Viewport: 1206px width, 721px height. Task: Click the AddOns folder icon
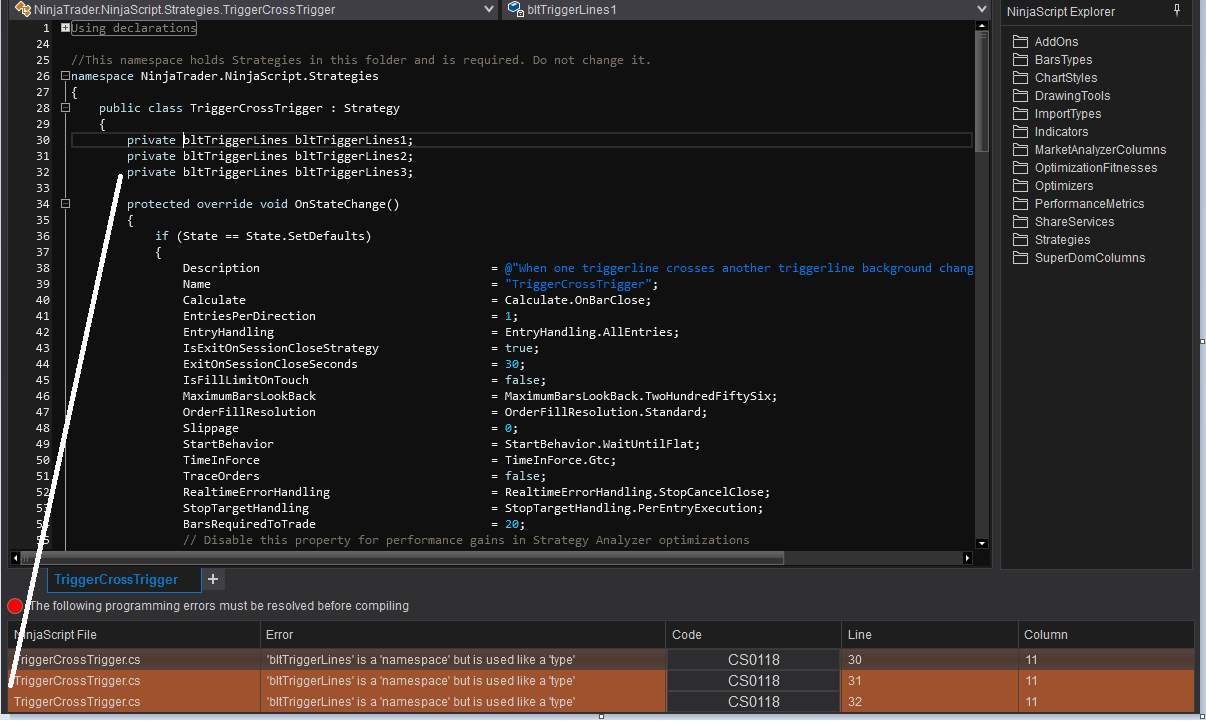(1020, 42)
